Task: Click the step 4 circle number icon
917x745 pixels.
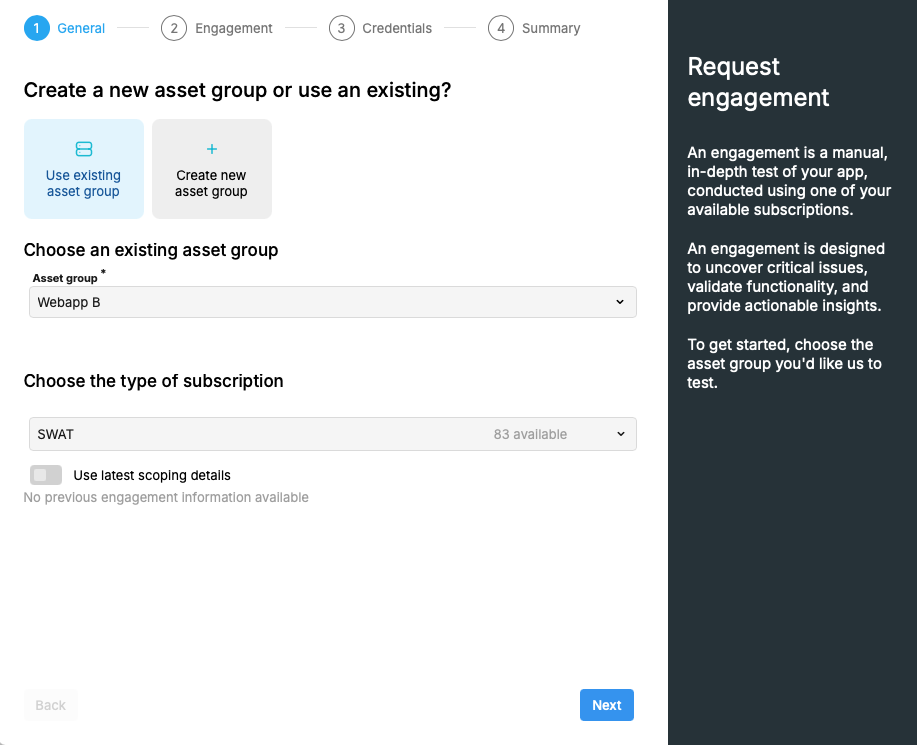Action: (x=501, y=28)
